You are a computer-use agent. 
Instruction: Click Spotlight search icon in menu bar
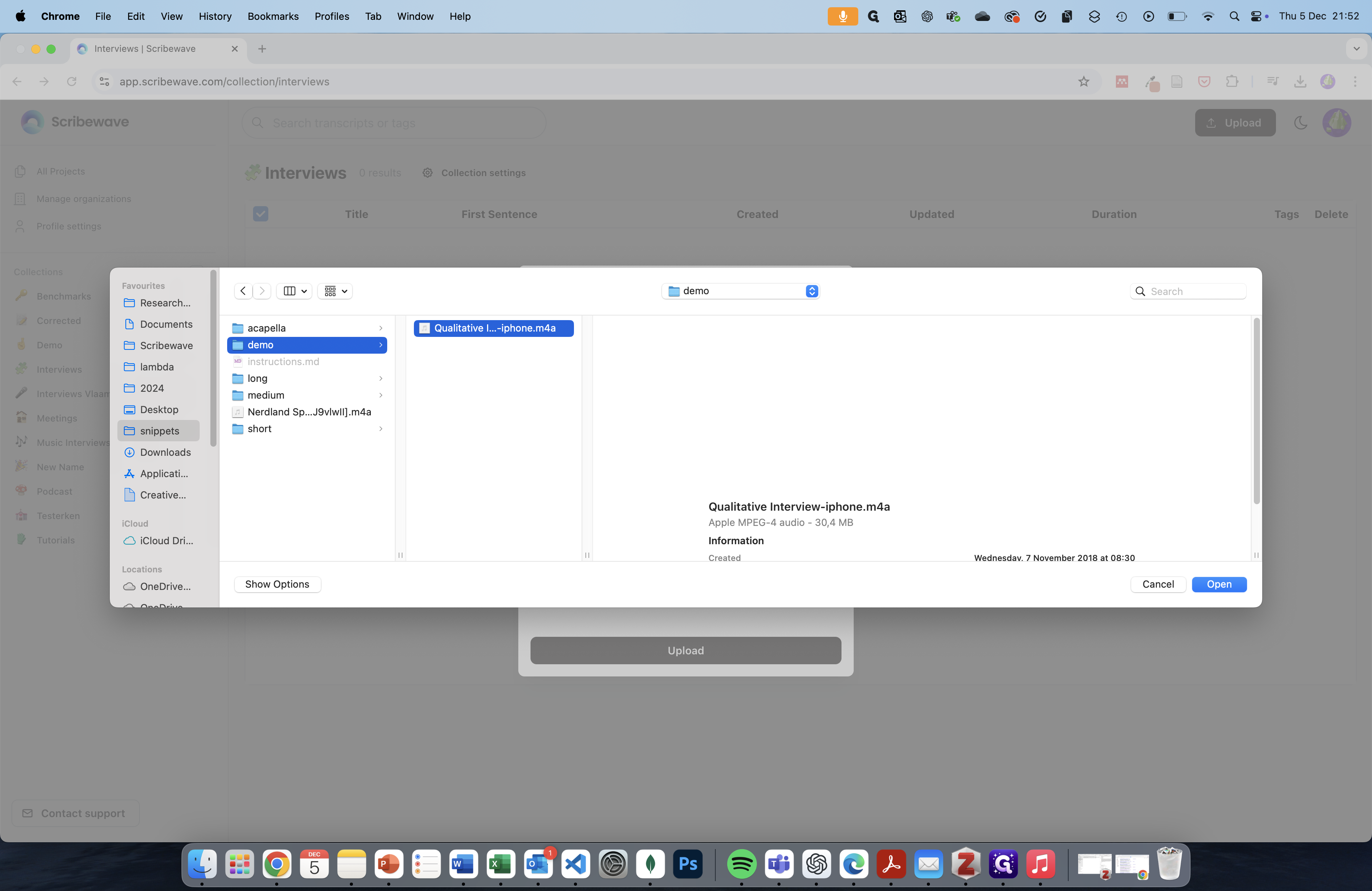click(1234, 16)
